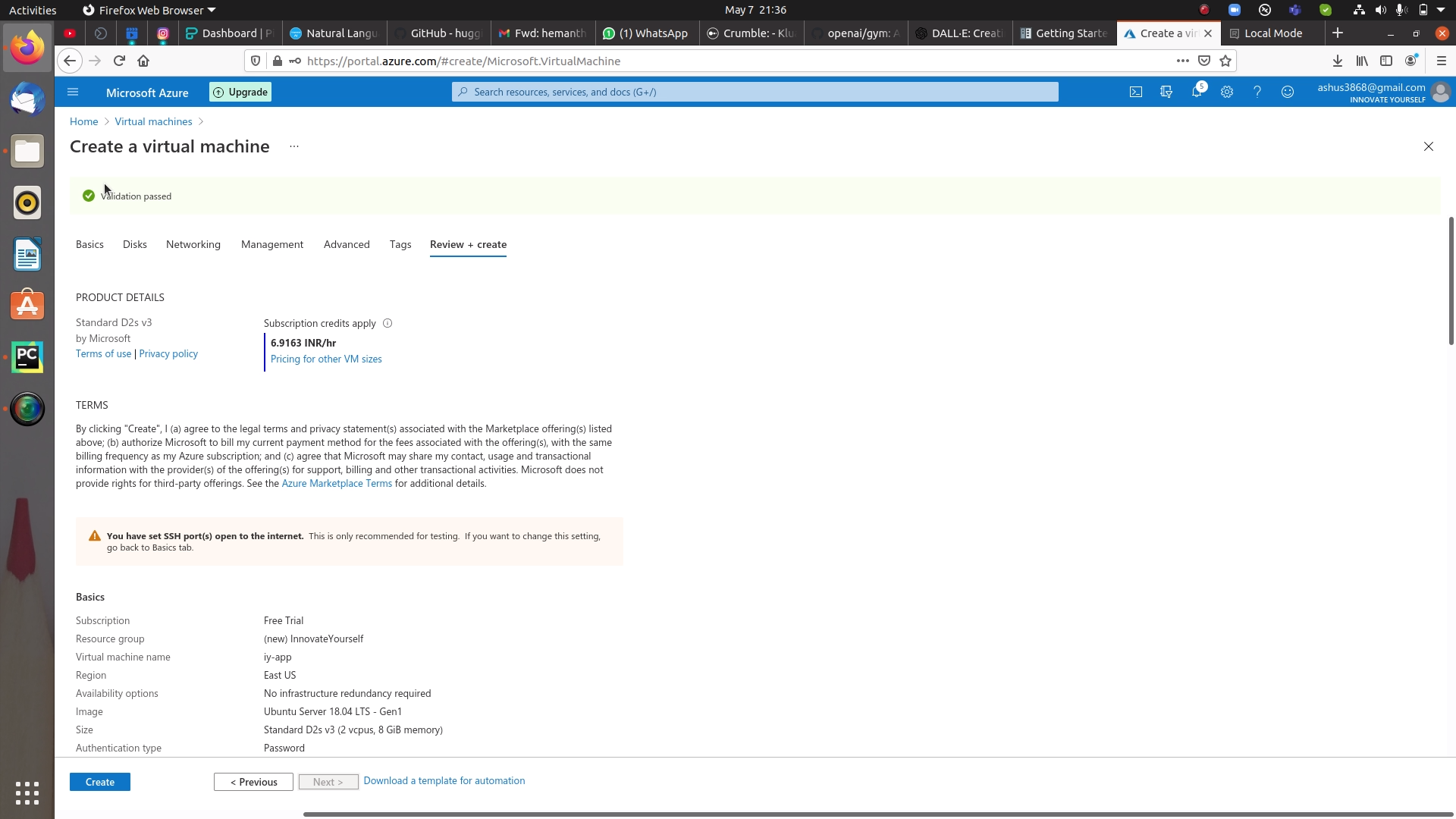This screenshot has height=819, width=1456.
Task: Switch to the Networking tab
Action: 193,244
